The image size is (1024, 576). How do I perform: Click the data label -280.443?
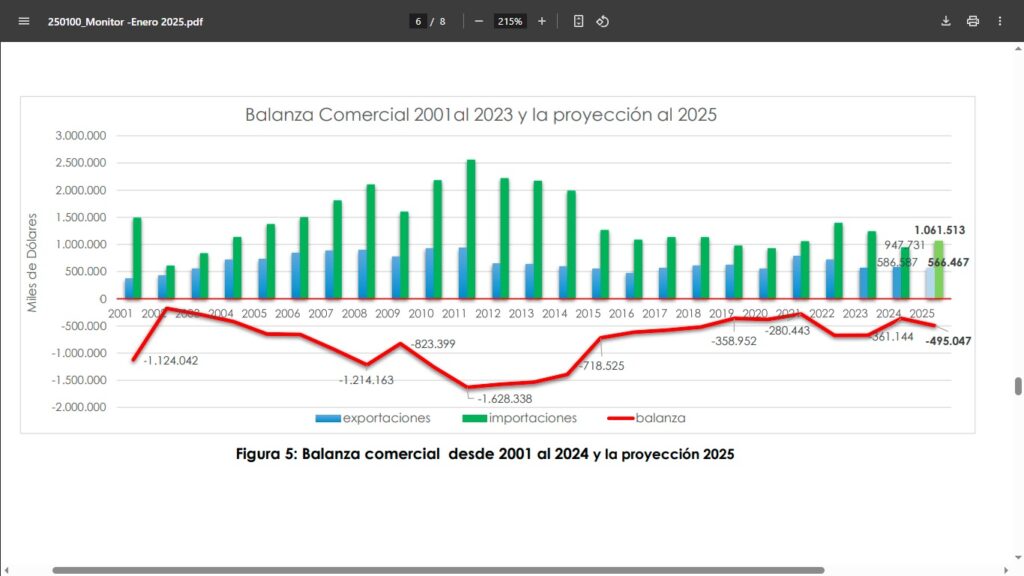788,330
